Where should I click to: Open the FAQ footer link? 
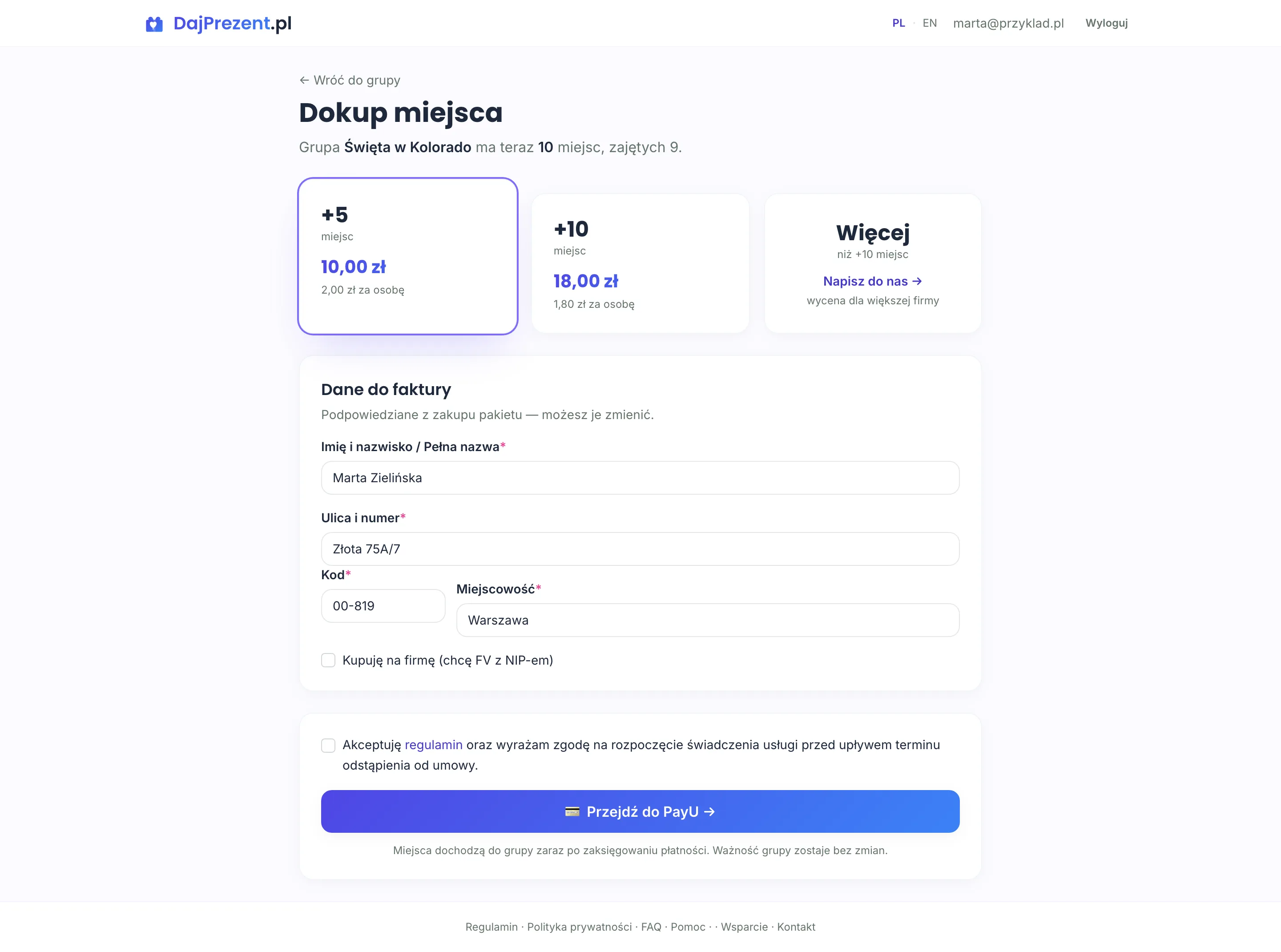tap(651, 927)
